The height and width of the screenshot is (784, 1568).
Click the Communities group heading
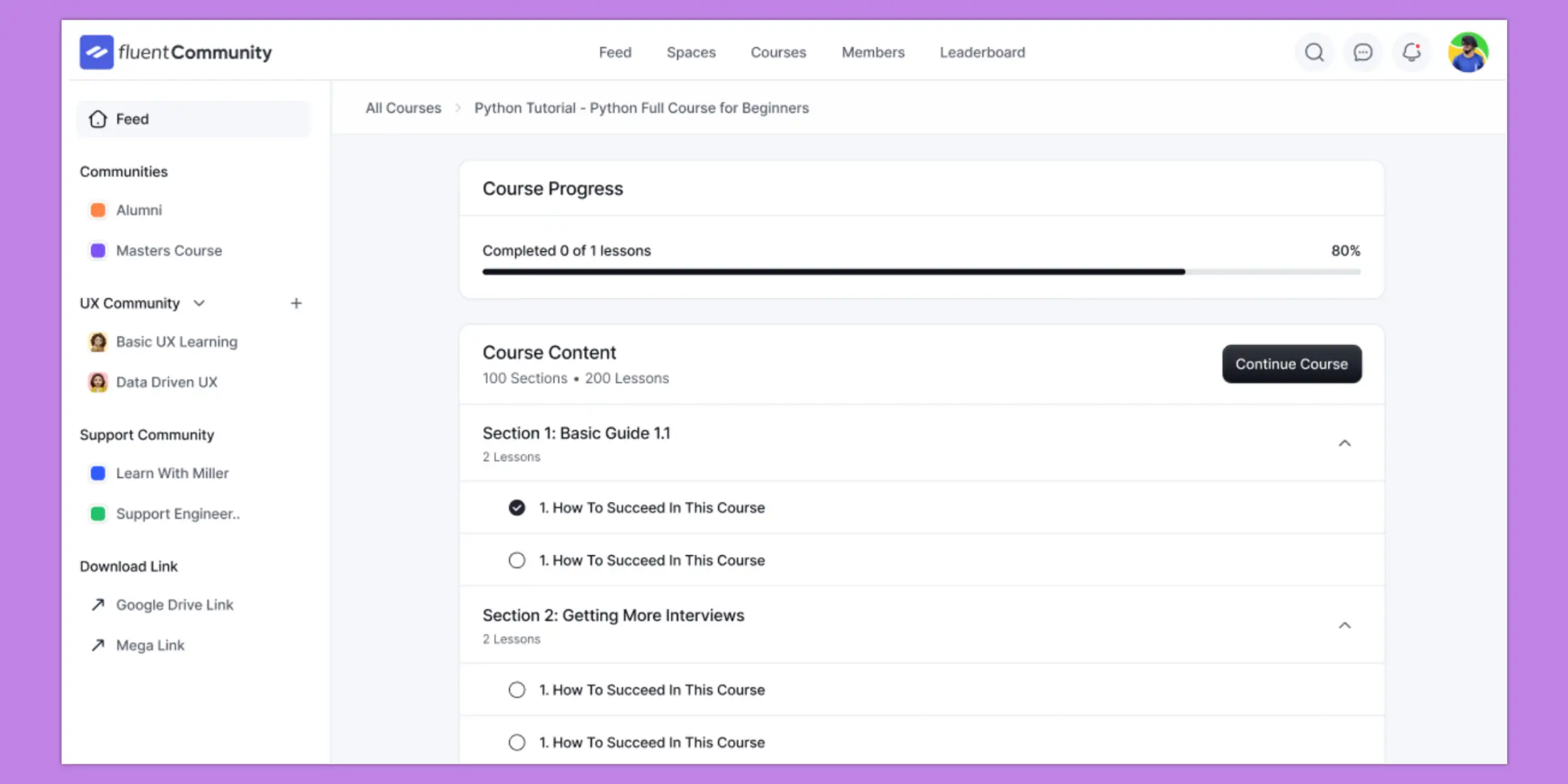coord(123,172)
